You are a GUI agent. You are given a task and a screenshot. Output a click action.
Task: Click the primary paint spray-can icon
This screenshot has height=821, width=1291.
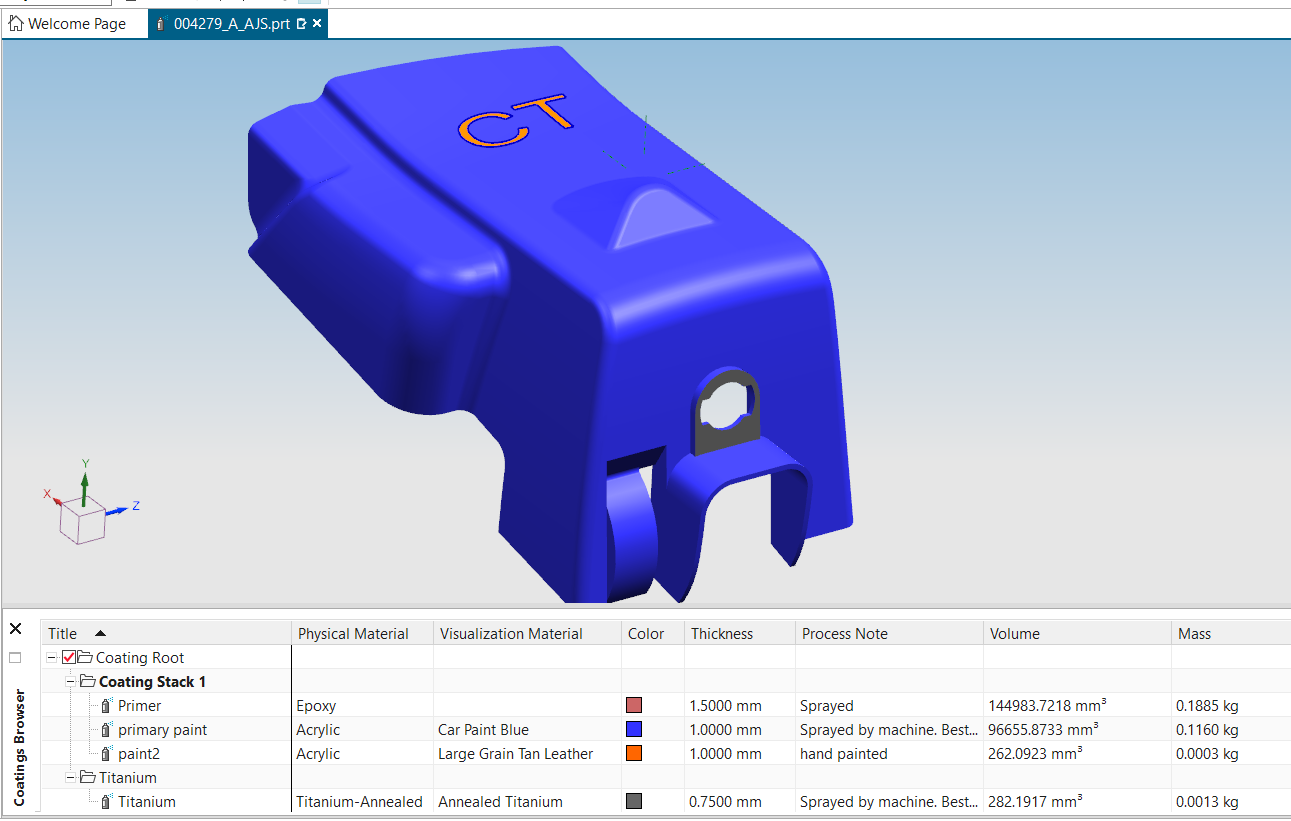click(106, 730)
